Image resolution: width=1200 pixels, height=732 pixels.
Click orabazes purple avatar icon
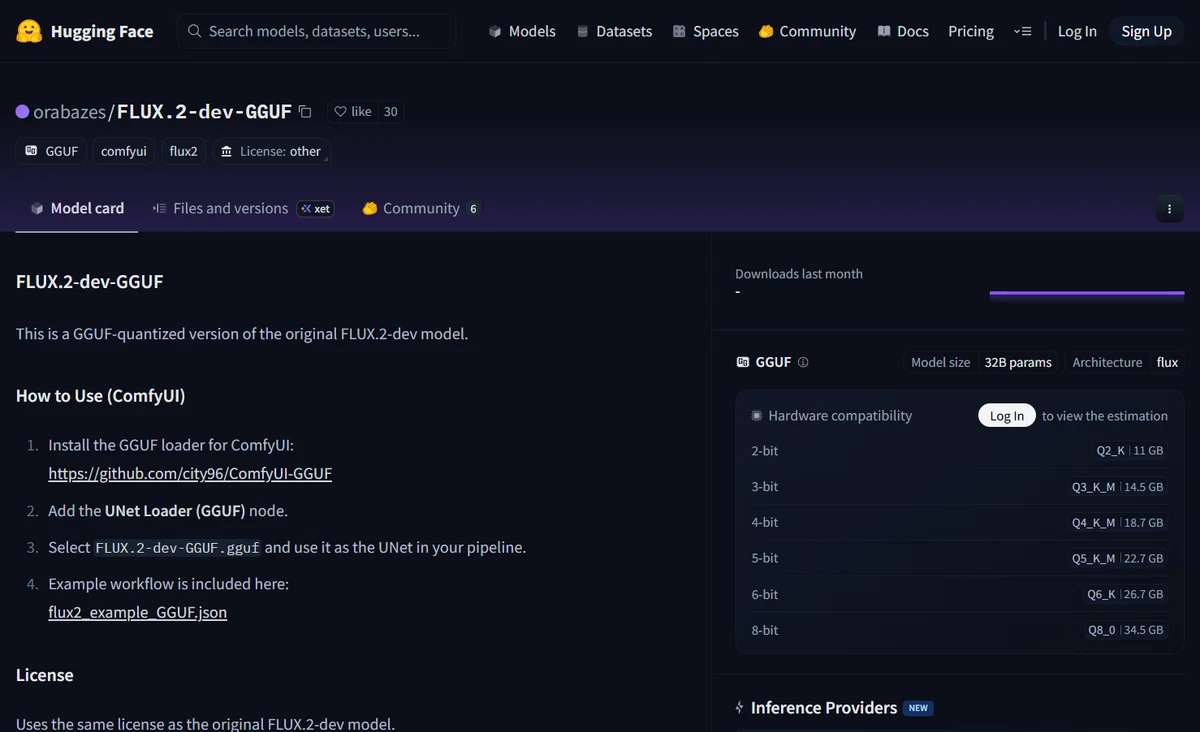point(22,111)
